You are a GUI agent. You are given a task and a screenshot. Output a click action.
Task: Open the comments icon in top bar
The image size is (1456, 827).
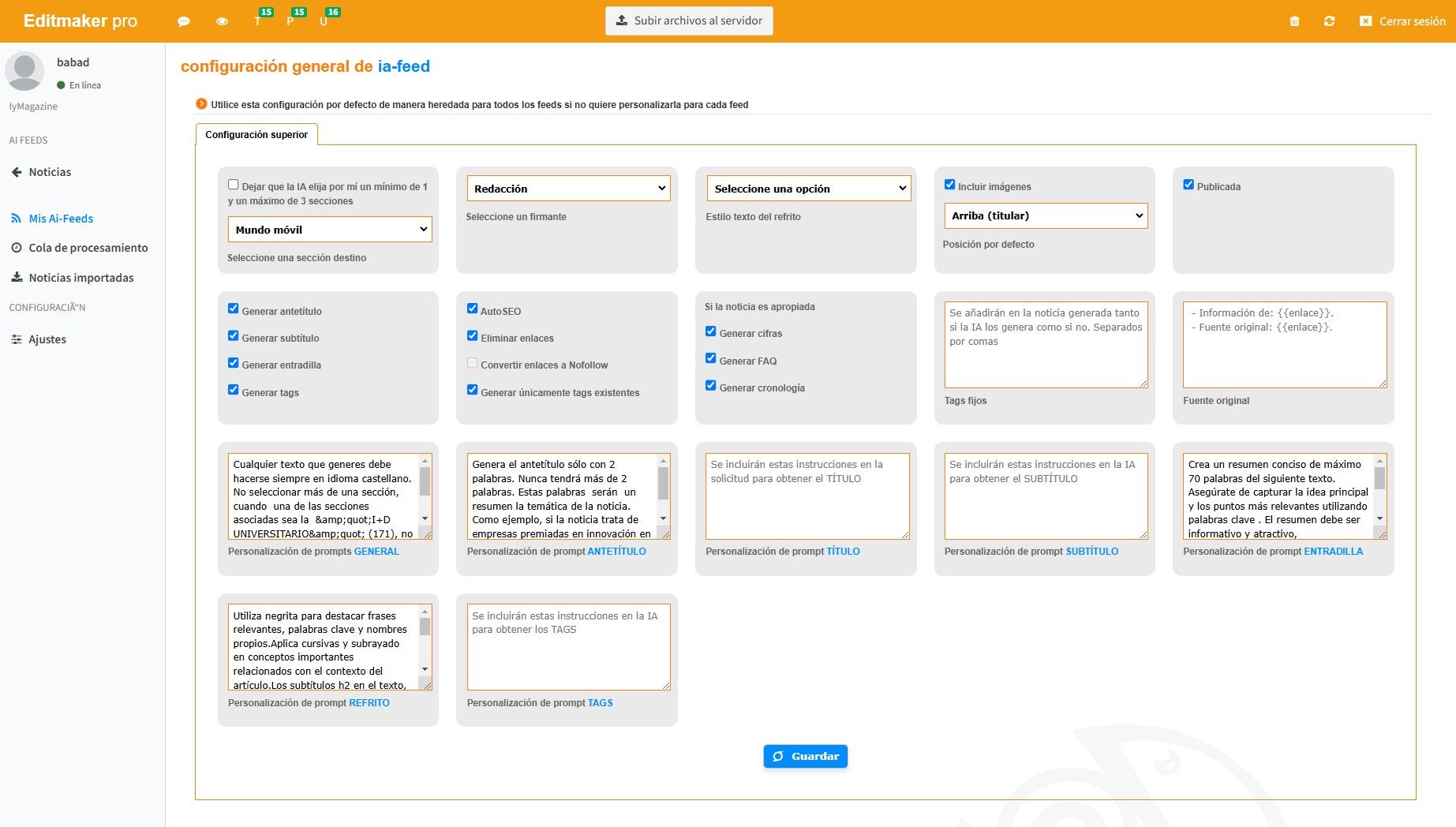[x=183, y=21]
